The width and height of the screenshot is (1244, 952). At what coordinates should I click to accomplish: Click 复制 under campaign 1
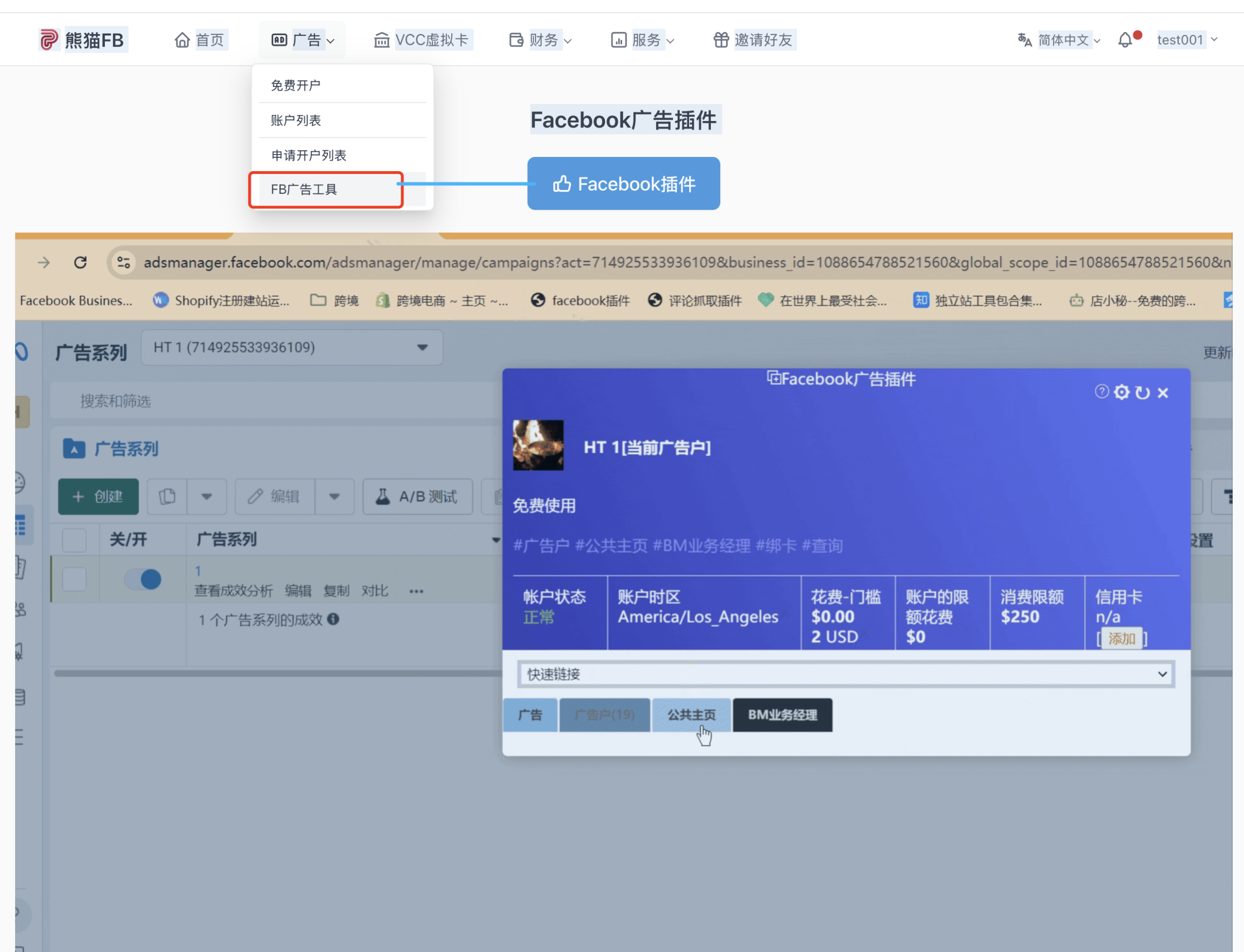[x=336, y=591]
